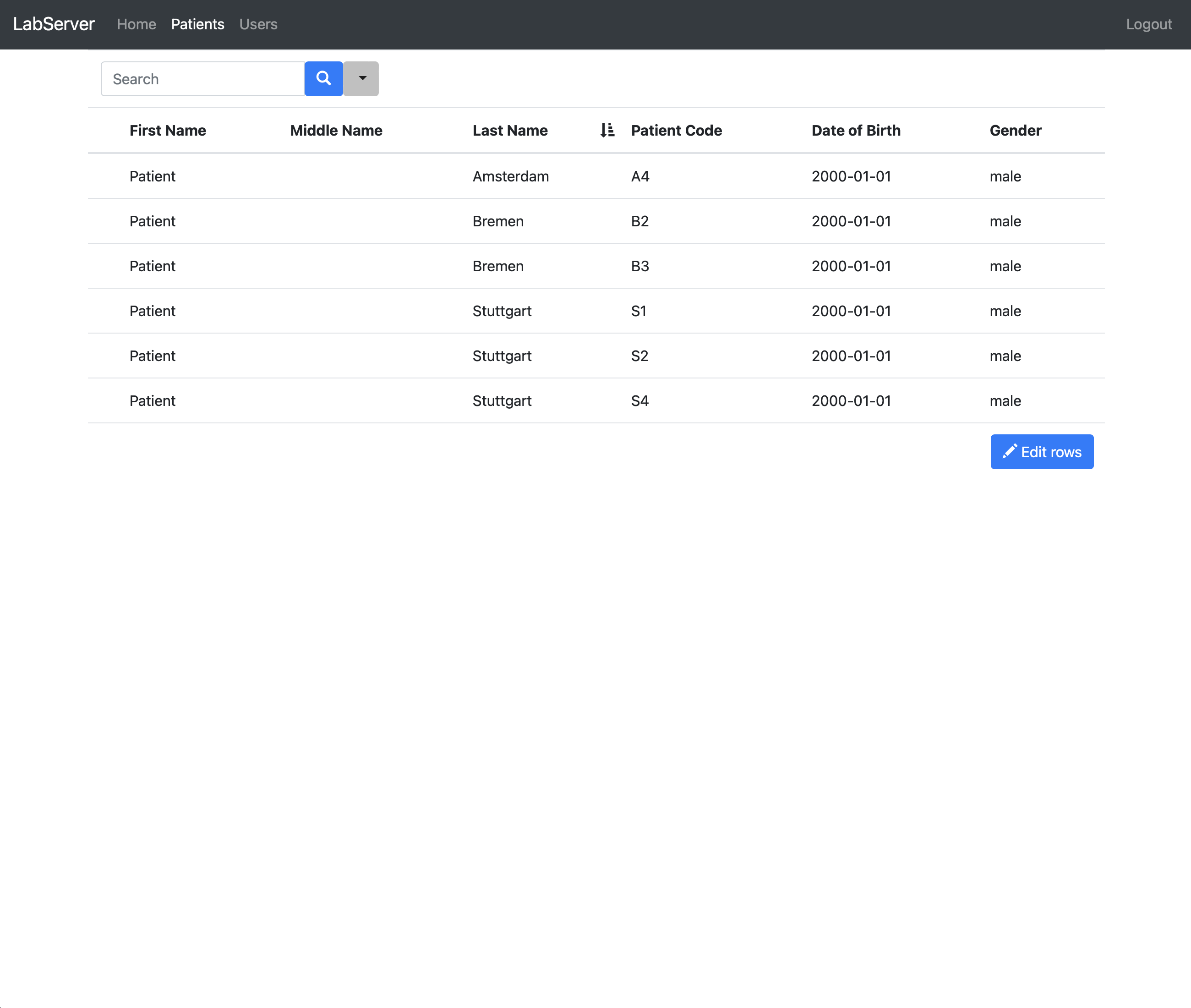Sort by Patient Code column header
This screenshot has width=1191, height=1008.
coord(676,130)
